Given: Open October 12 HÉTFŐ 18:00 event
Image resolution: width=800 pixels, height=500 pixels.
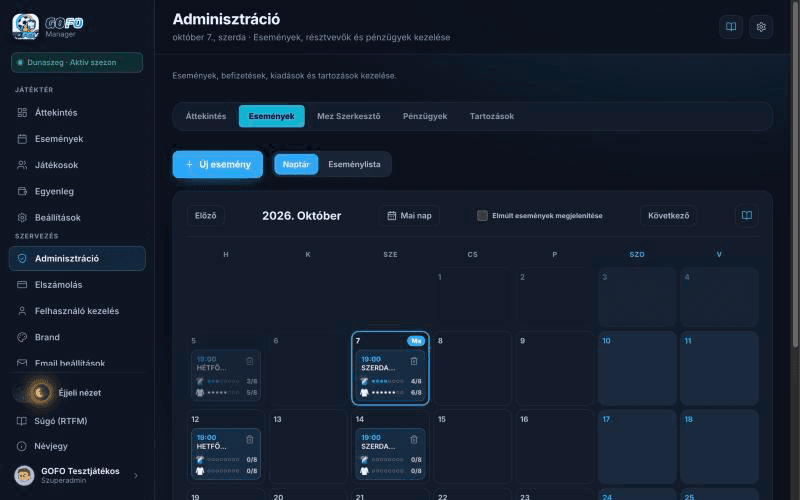Looking at the screenshot, I should (226, 454).
